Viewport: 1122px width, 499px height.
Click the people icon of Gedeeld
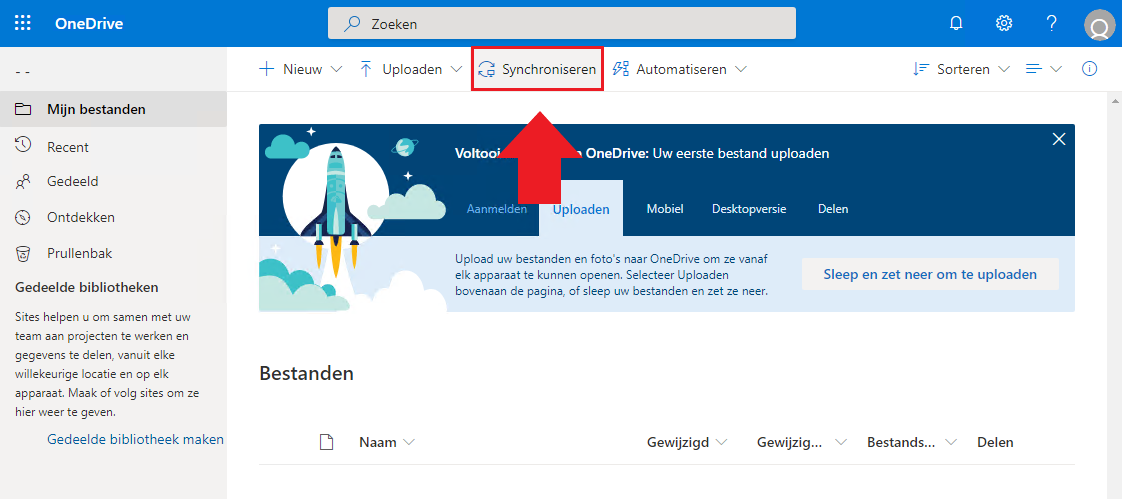pyautogui.click(x=23, y=182)
